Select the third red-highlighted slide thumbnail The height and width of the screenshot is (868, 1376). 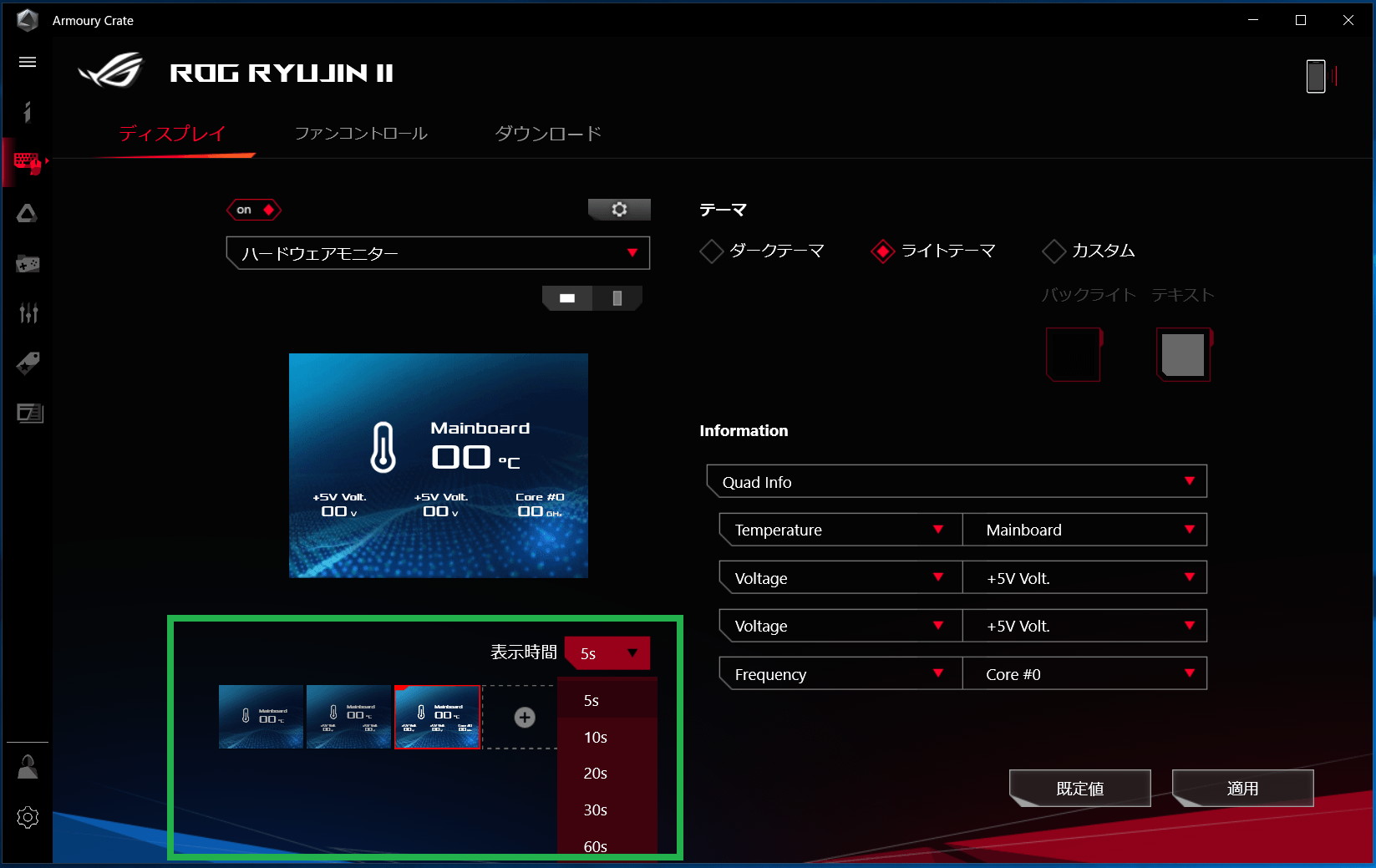click(x=437, y=717)
